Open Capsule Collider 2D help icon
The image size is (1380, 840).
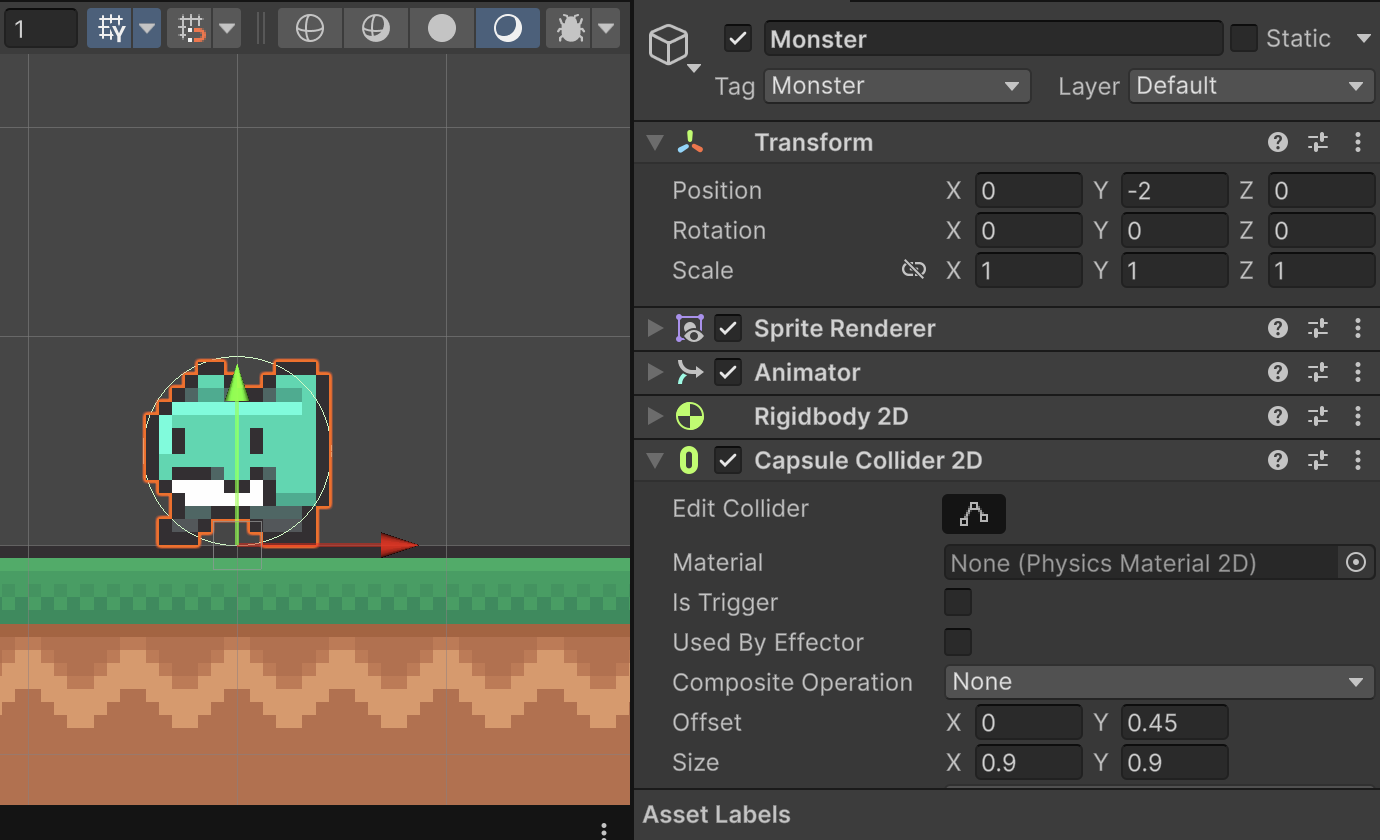[x=1277, y=460]
